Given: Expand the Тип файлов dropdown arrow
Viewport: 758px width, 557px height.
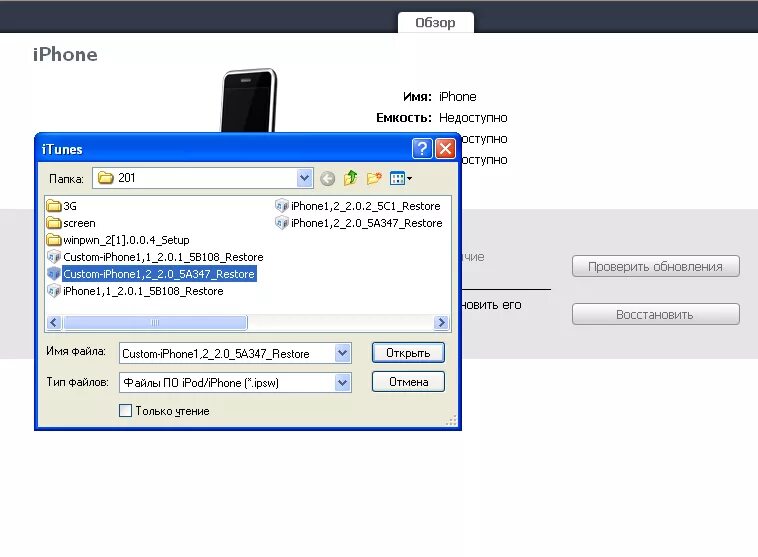Looking at the screenshot, I should coord(342,383).
